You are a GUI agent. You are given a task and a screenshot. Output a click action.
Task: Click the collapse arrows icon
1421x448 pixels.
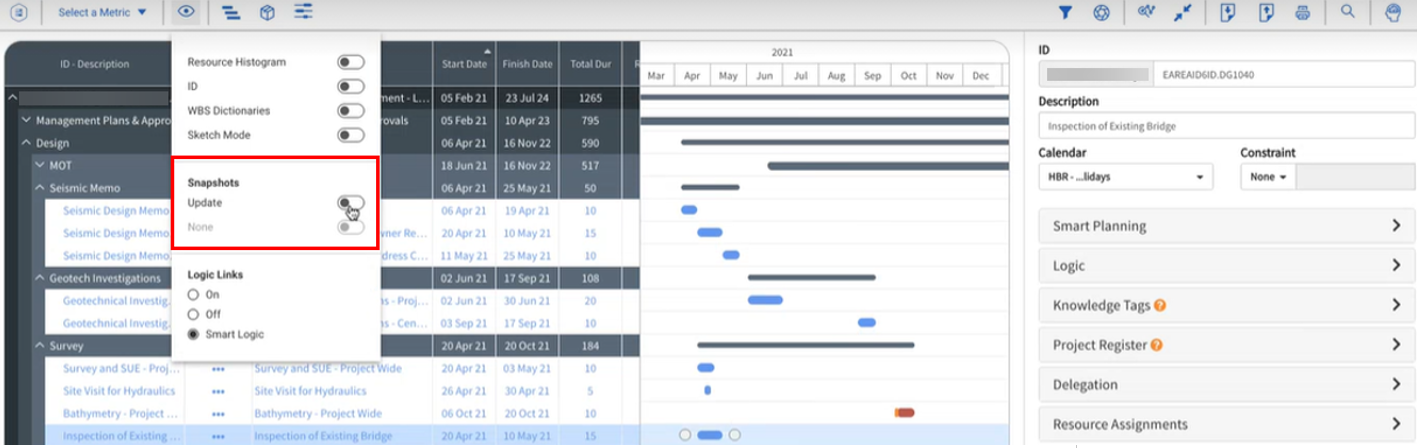(1182, 13)
